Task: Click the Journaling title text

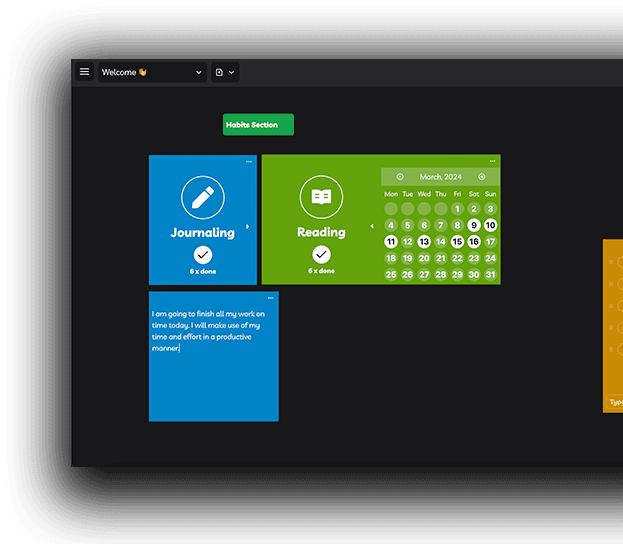Action: click(x=203, y=232)
